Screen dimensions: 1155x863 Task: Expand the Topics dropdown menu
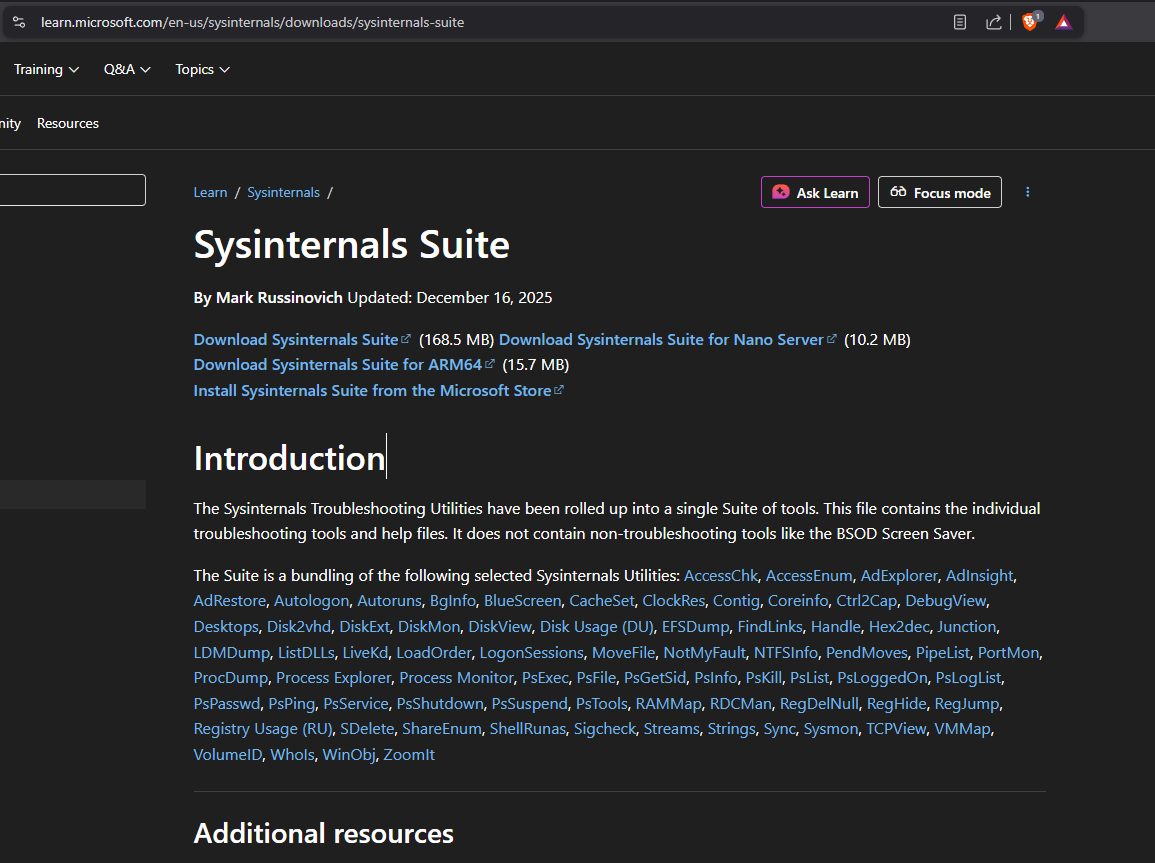click(202, 69)
